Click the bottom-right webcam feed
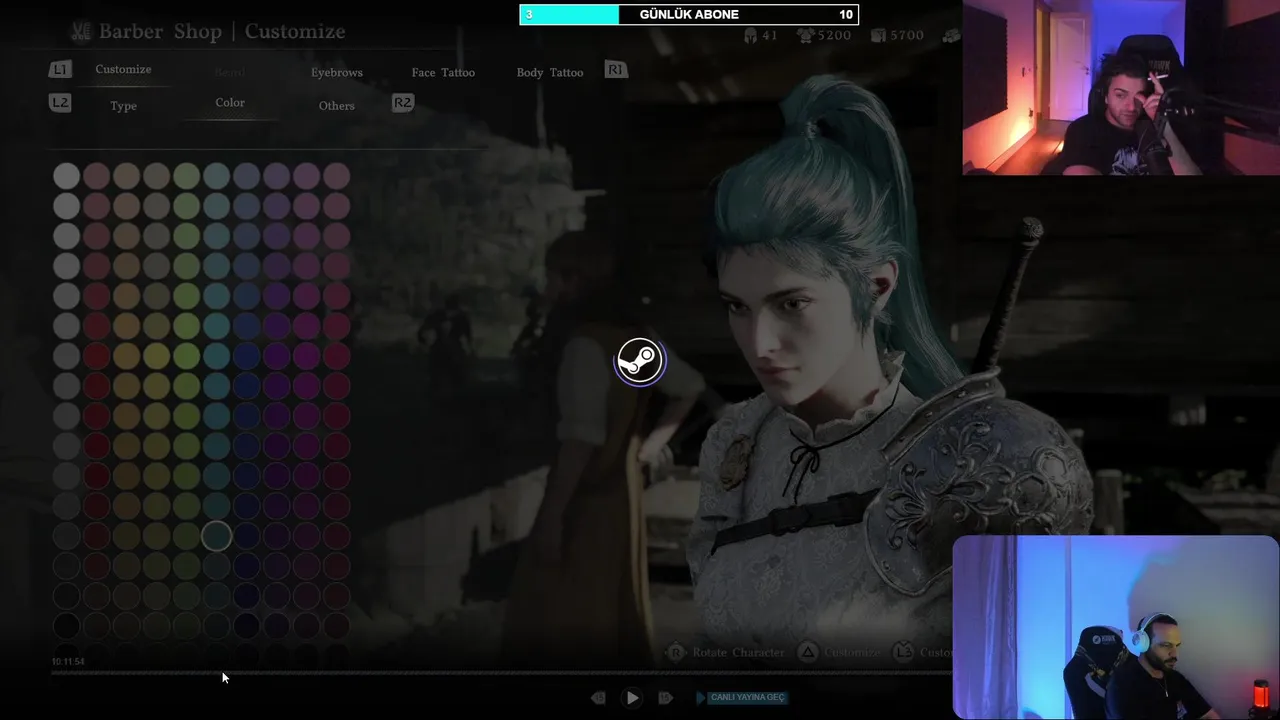Screen dimensions: 1280x720 1116,627
